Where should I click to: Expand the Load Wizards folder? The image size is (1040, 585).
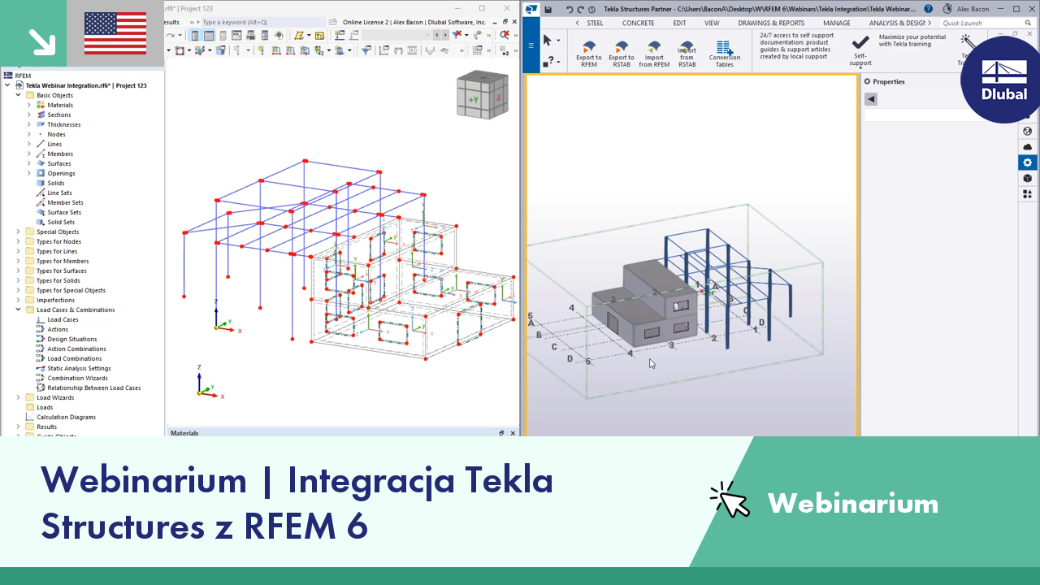coord(19,397)
